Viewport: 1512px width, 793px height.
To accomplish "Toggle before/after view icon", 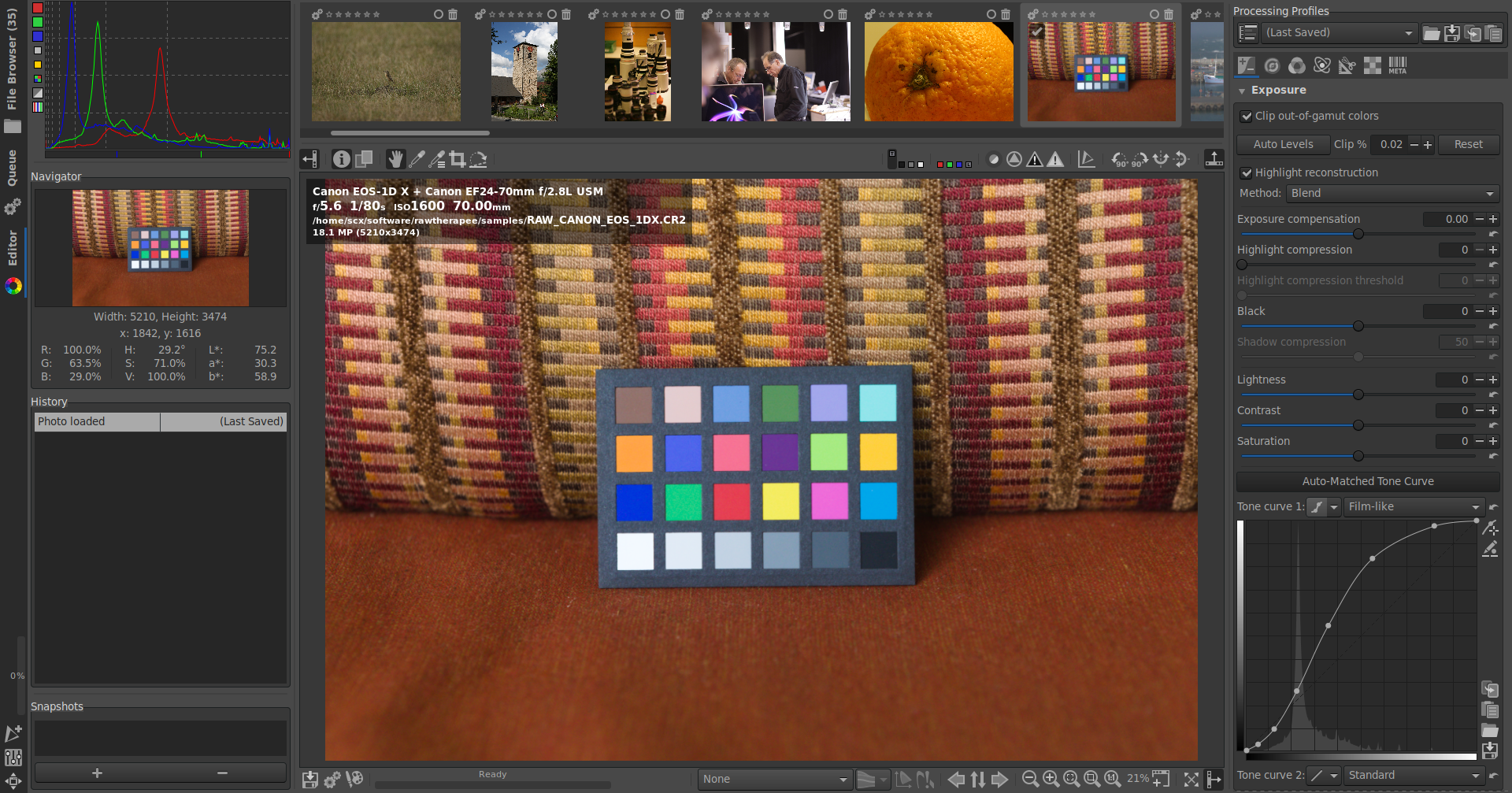I will 364,159.
